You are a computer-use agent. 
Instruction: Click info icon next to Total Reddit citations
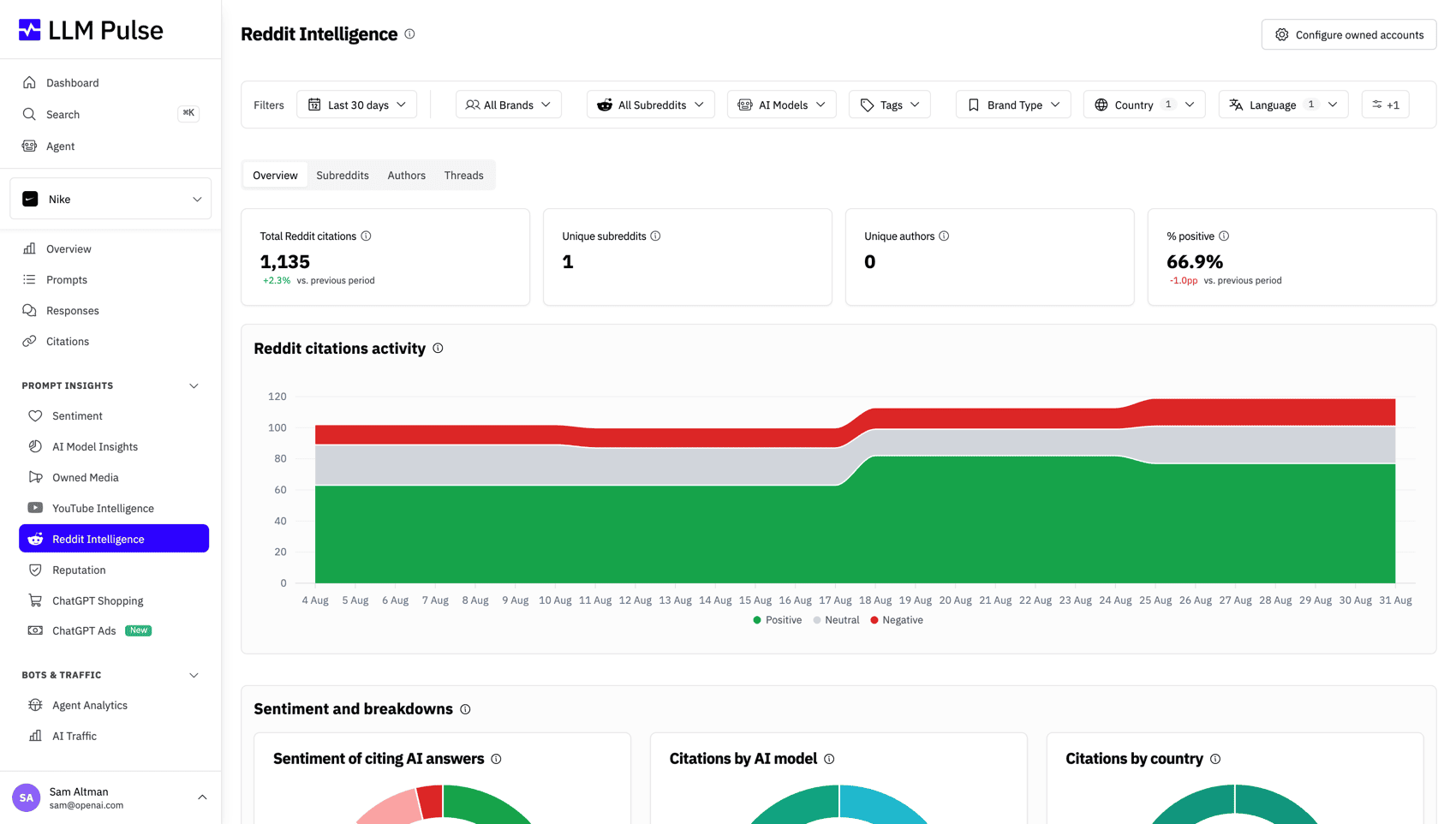366,236
